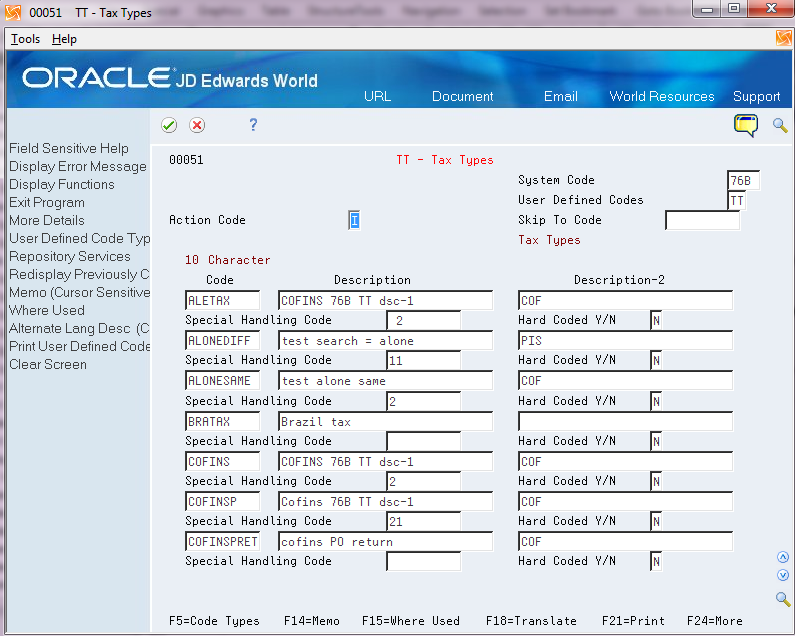795x636 pixels.
Task: Click the red X cancel icon
Action: click(x=197, y=125)
